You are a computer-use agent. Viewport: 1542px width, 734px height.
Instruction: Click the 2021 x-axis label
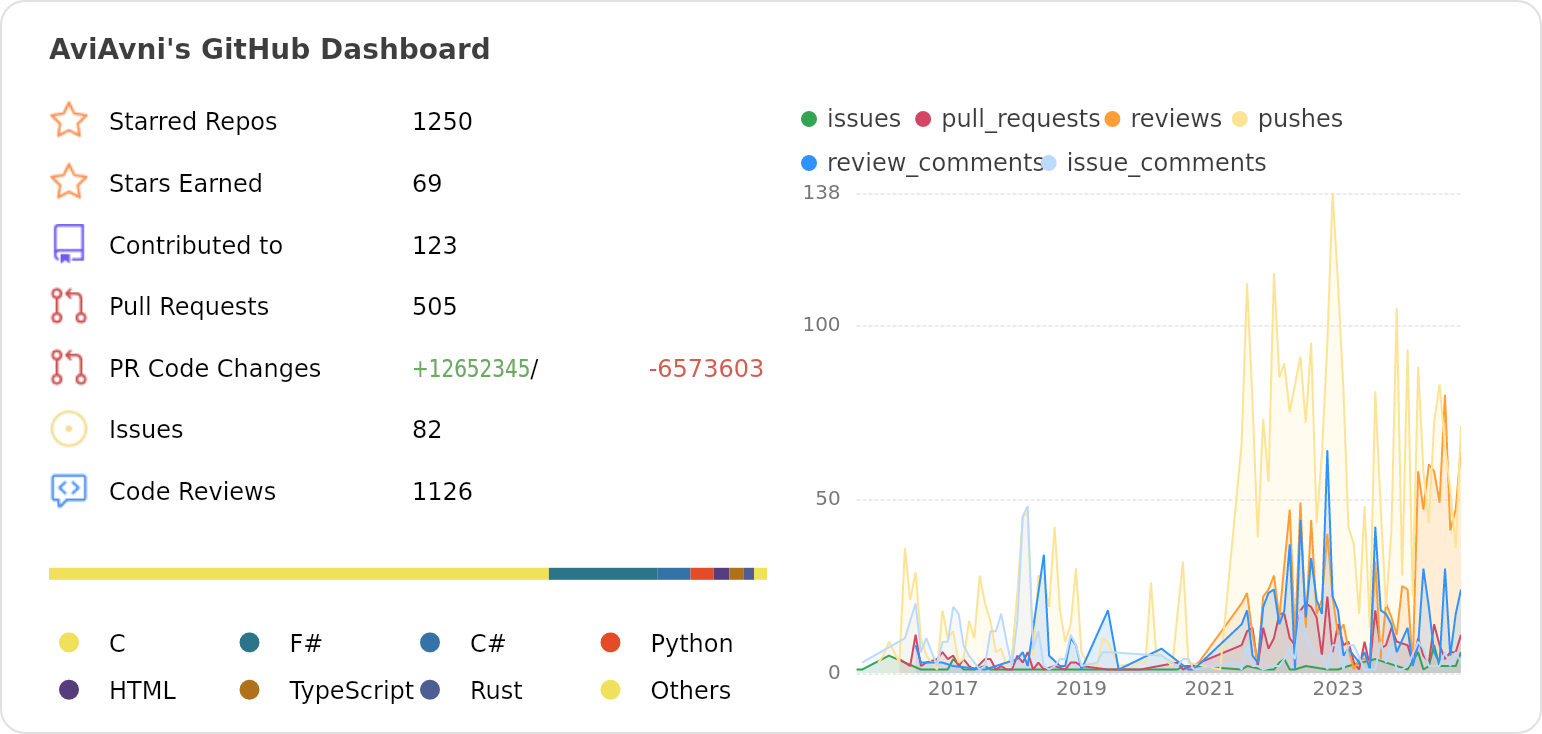tap(1210, 689)
